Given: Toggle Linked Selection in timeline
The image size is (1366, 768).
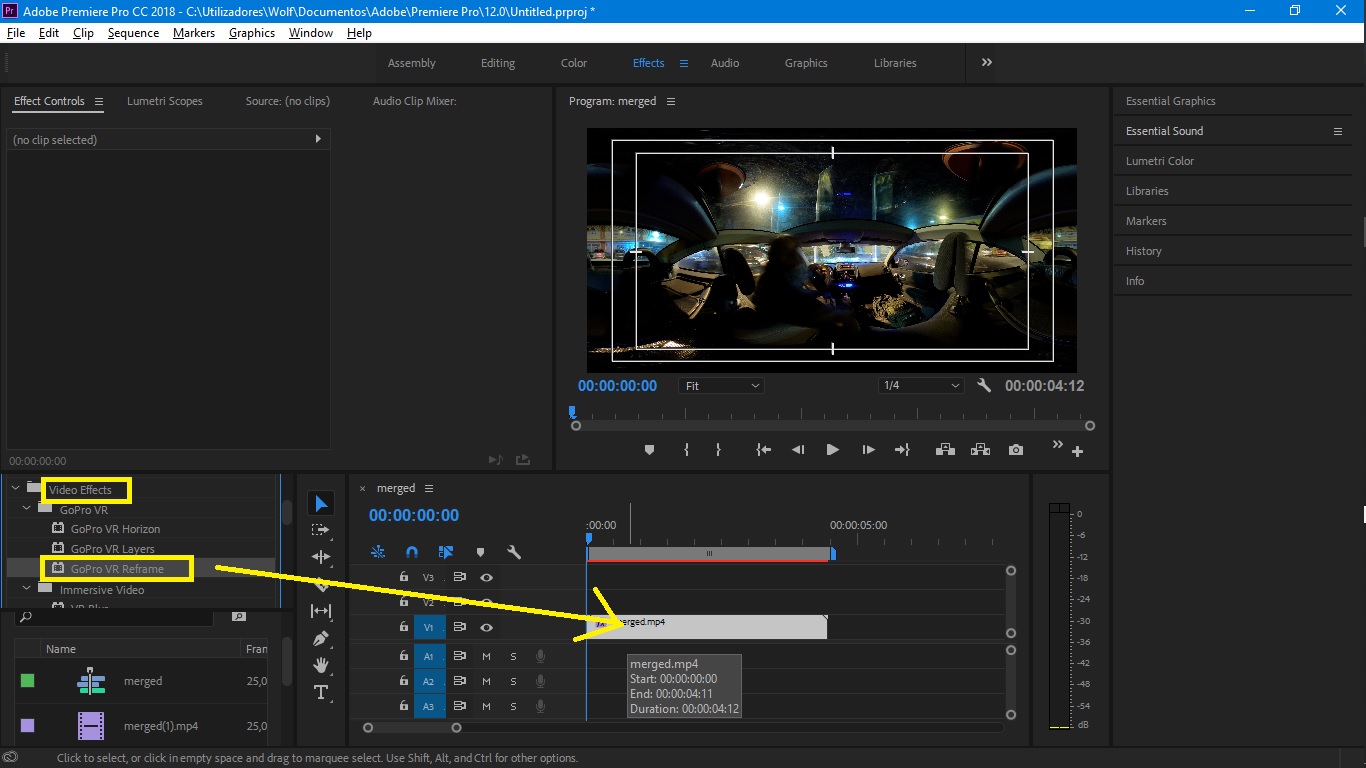Looking at the screenshot, I should point(446,552).
